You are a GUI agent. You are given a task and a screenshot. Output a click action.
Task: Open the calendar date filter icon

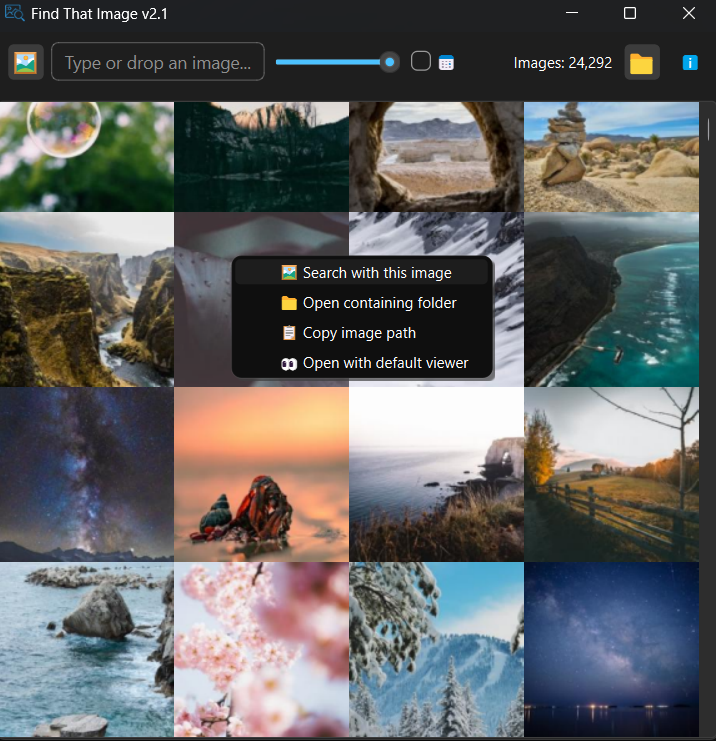[446, 62]
